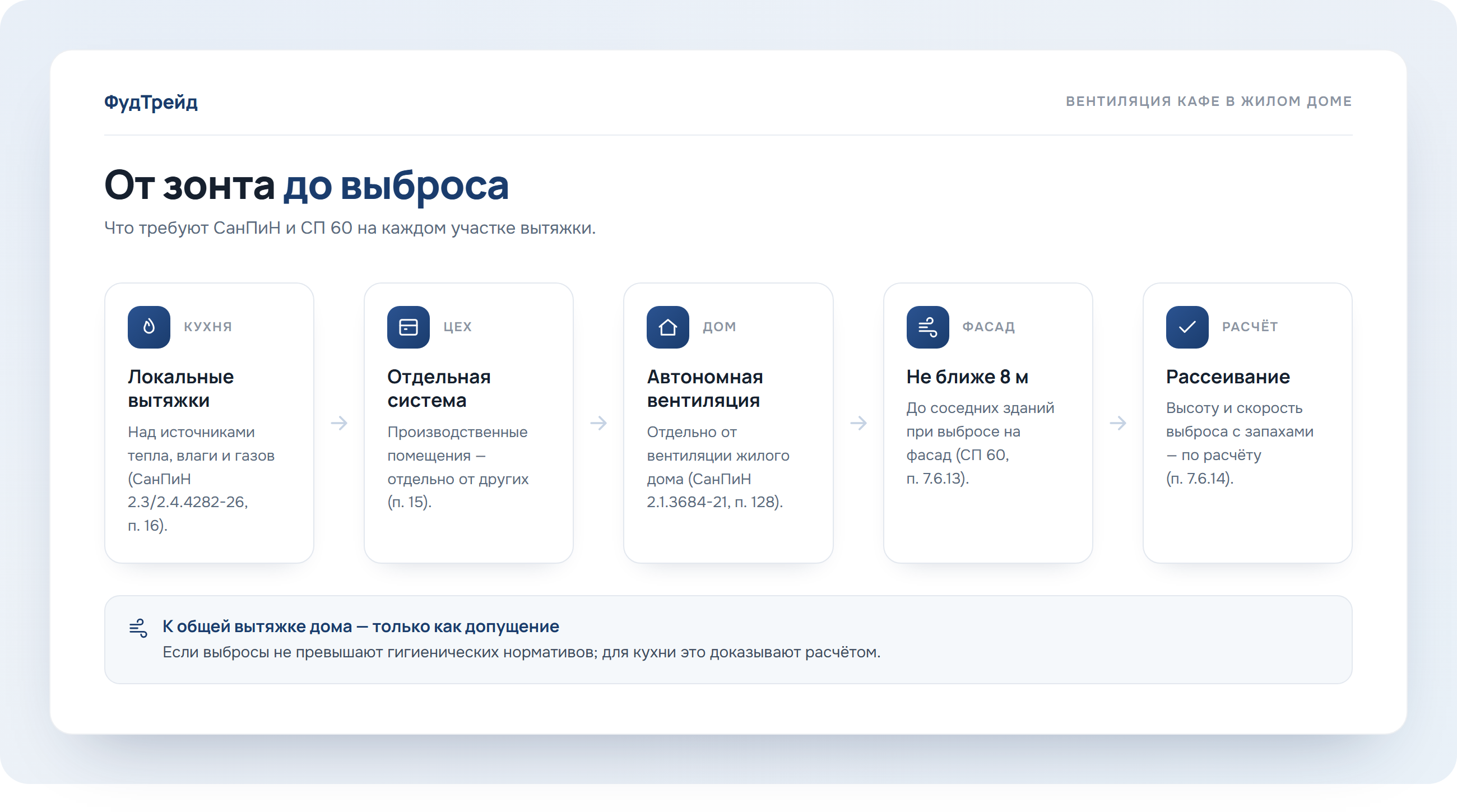
Task: Click the description Производственные помещения — отдельно от других
Action: coord(458,467)
